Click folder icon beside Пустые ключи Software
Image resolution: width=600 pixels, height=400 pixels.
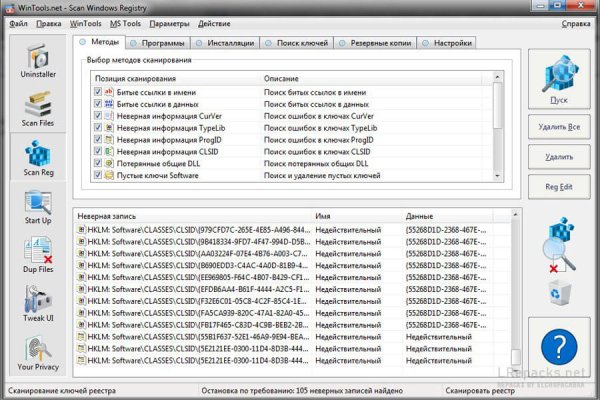click(x=109, y=175)
